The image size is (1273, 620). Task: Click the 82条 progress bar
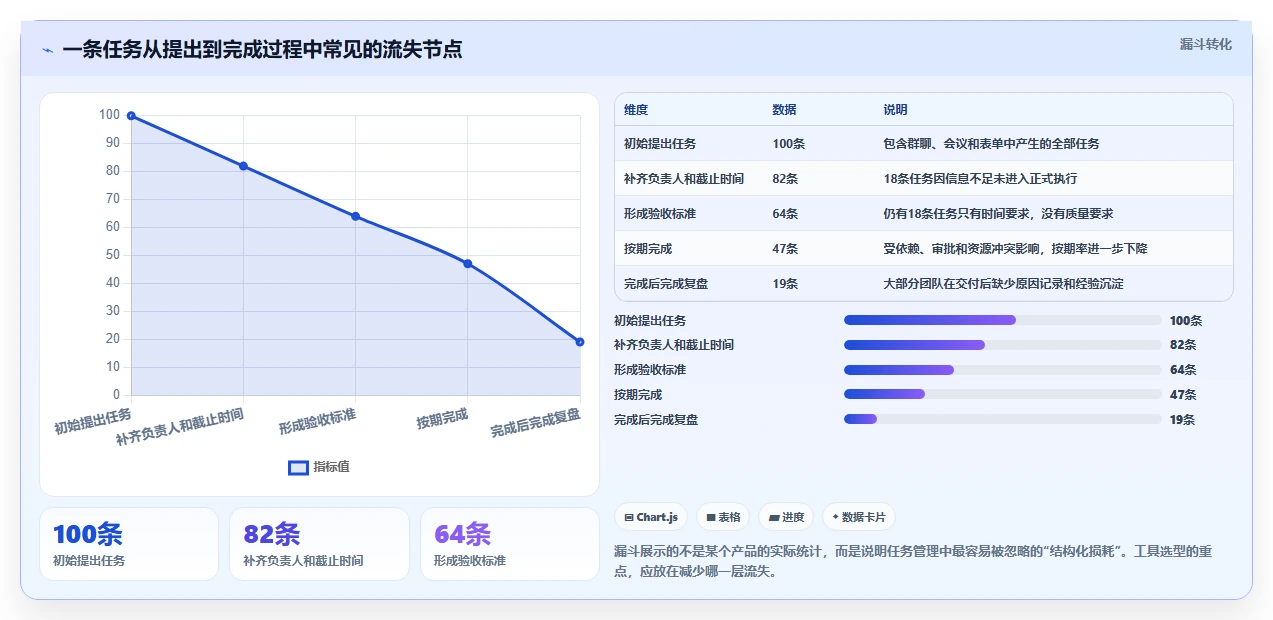[x=1003, y=345]
